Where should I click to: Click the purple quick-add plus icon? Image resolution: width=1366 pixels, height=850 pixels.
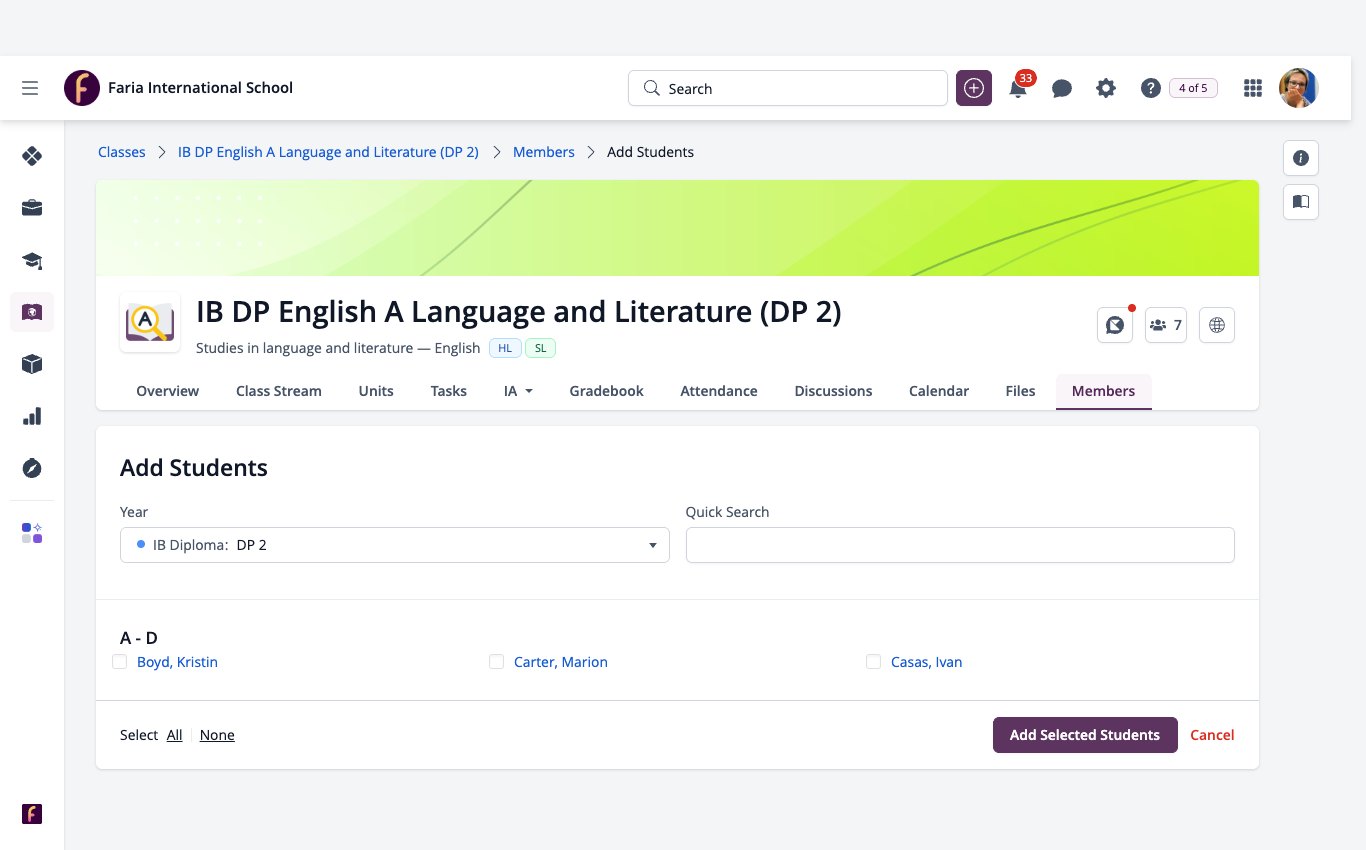(x=974, y=88)
